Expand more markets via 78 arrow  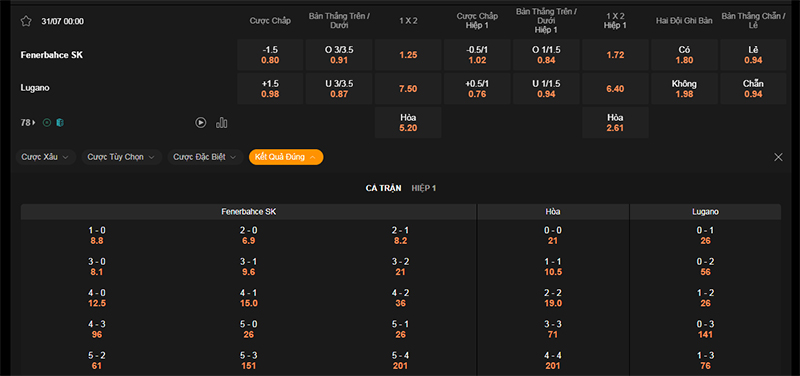[x=28, y=122]
